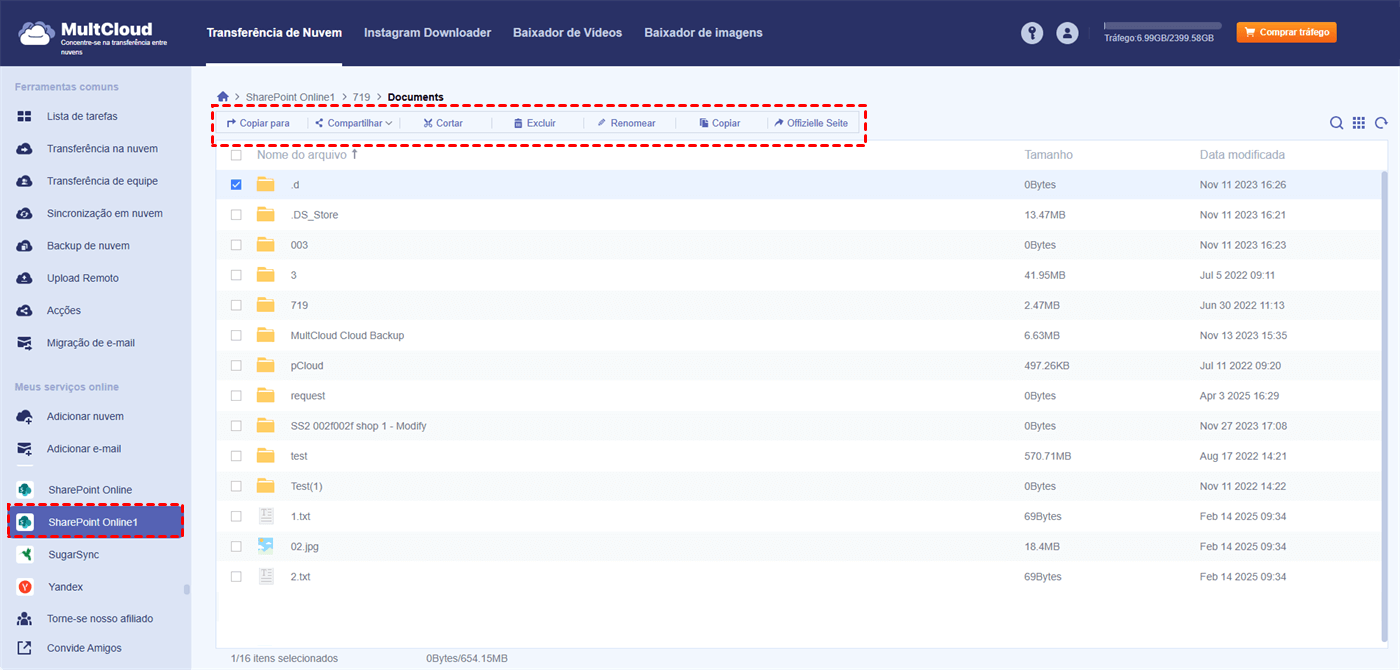The image size is (1400, 670).
Task: Open the folder named 3
Action: coord(293,275)
